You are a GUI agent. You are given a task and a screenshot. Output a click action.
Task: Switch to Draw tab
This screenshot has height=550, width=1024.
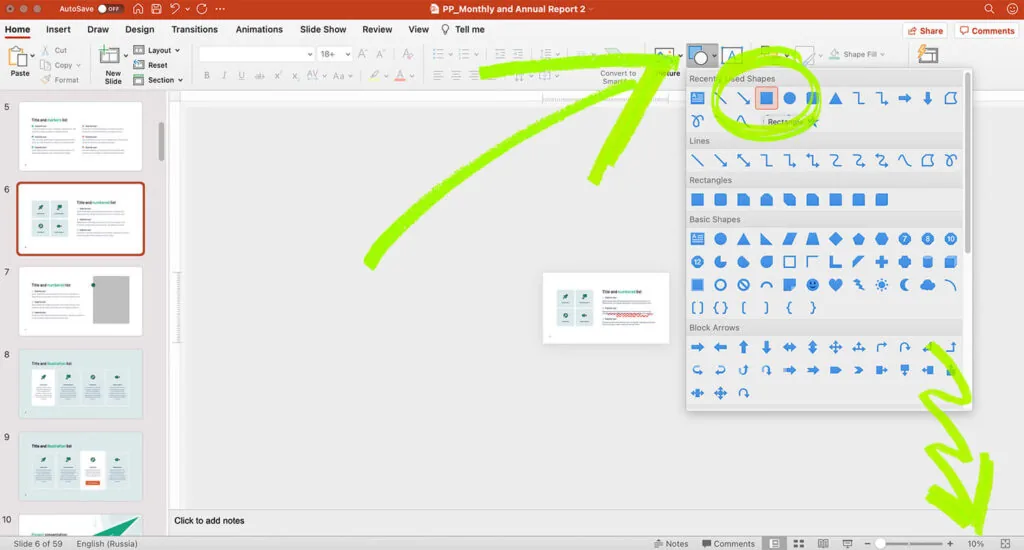point(98,29)
